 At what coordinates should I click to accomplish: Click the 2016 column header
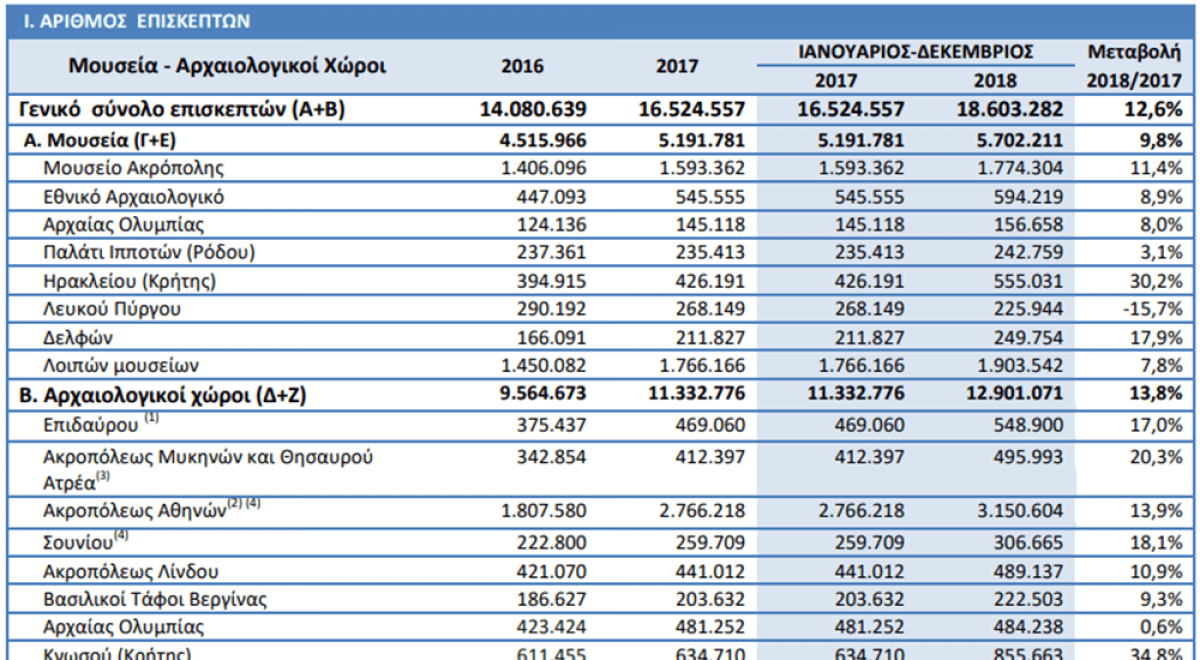[x=522, y=67]
